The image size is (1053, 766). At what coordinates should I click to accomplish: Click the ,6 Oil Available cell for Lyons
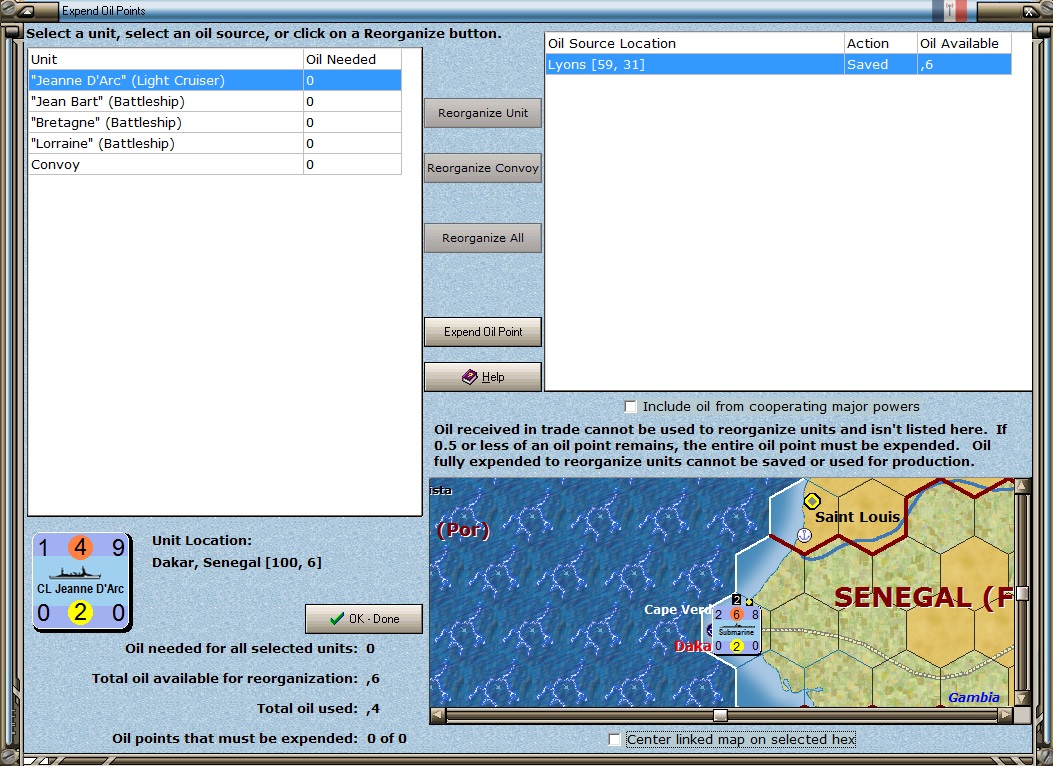click(964, 64)
